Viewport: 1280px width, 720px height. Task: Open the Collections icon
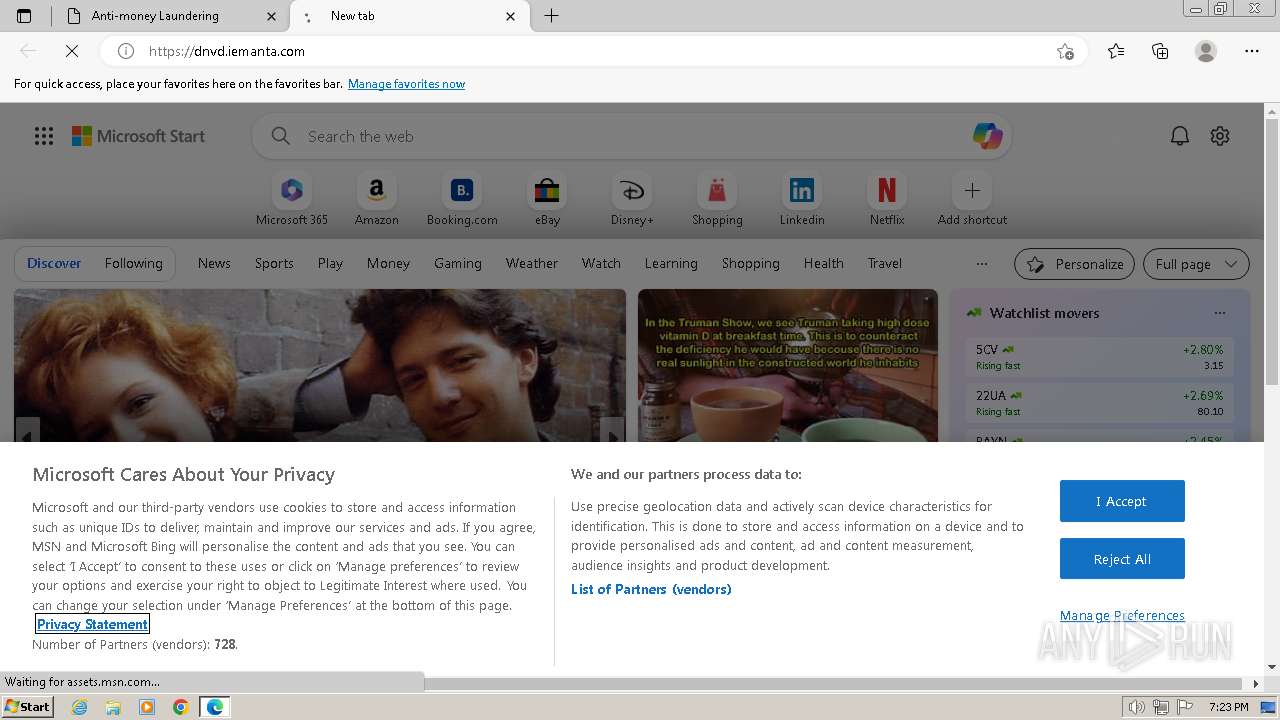(1160, 51)
